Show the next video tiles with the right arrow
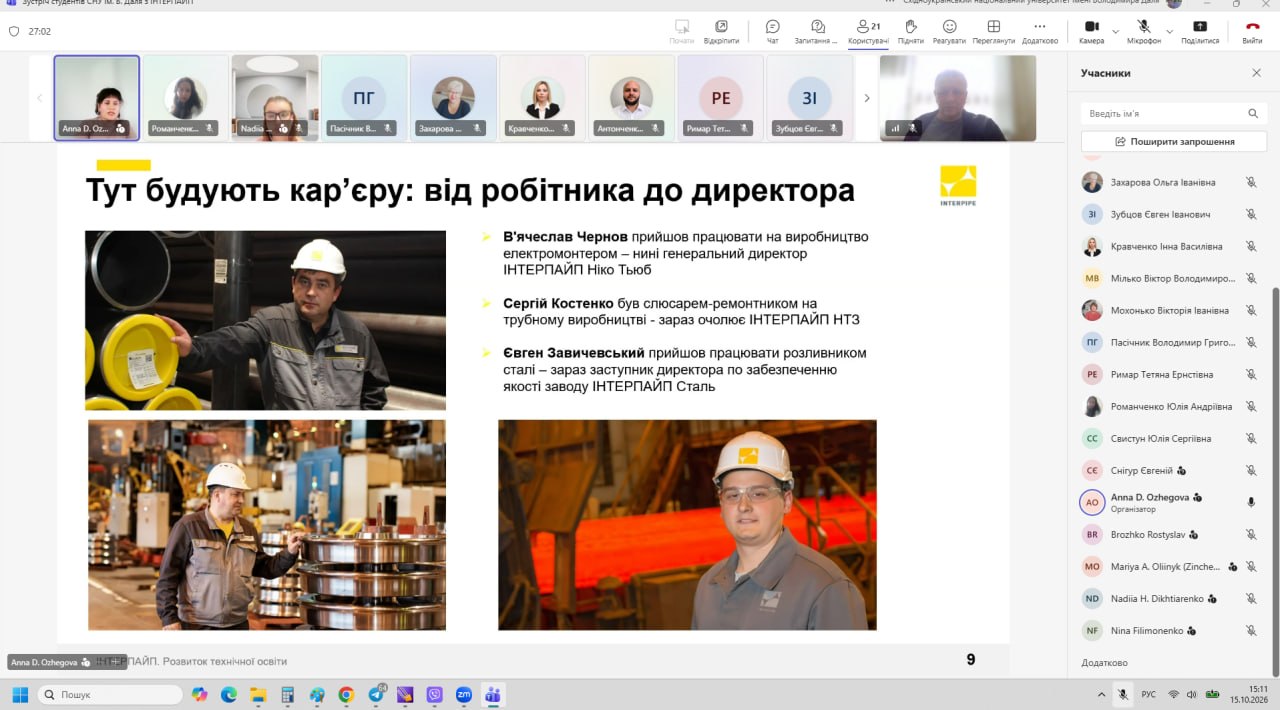This screenshot has height=710, width=1280. pos(867,98)
